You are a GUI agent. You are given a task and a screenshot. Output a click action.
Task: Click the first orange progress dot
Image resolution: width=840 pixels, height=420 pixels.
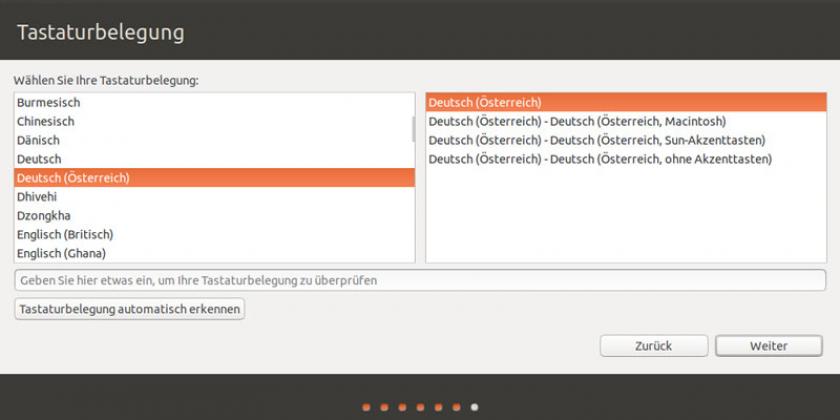pos(366,407)
